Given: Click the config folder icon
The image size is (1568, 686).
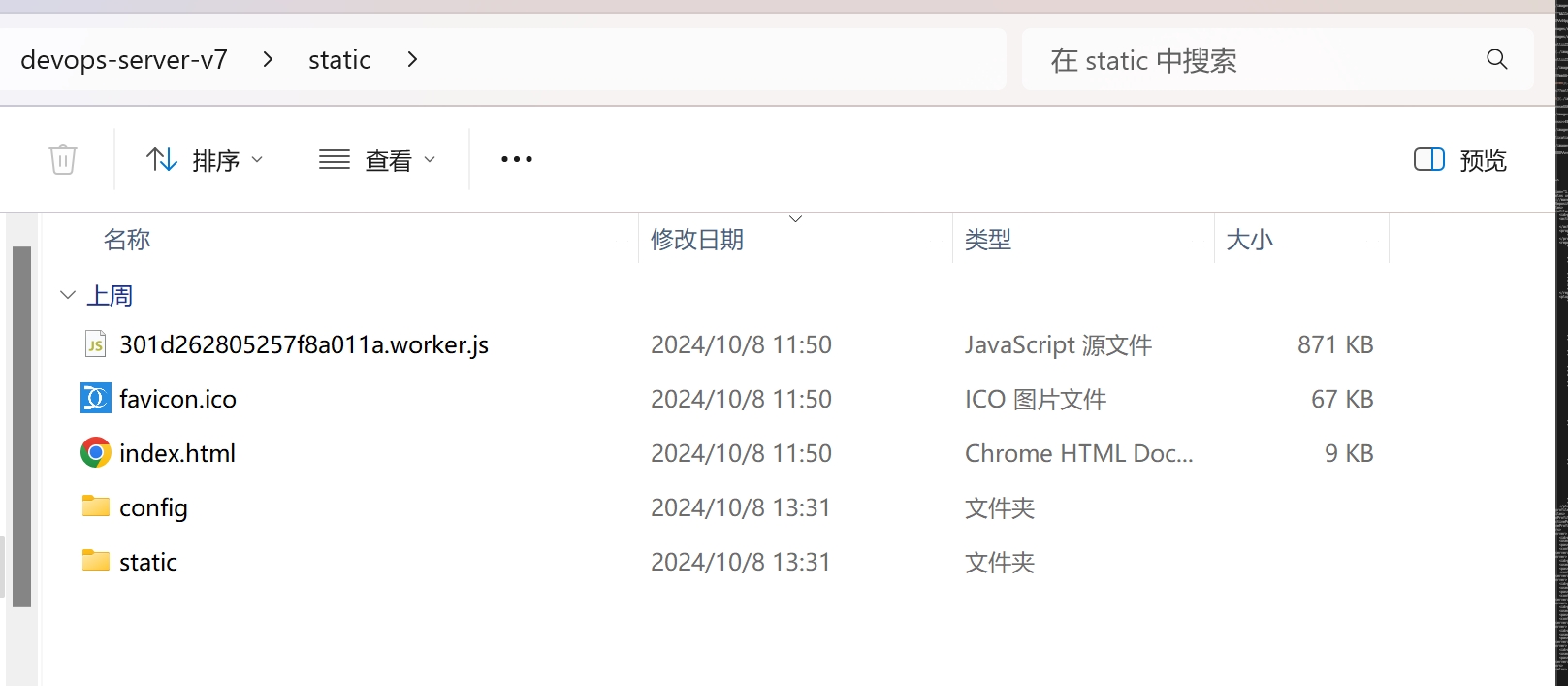Looking at the screenshot, I should (96, 506).
